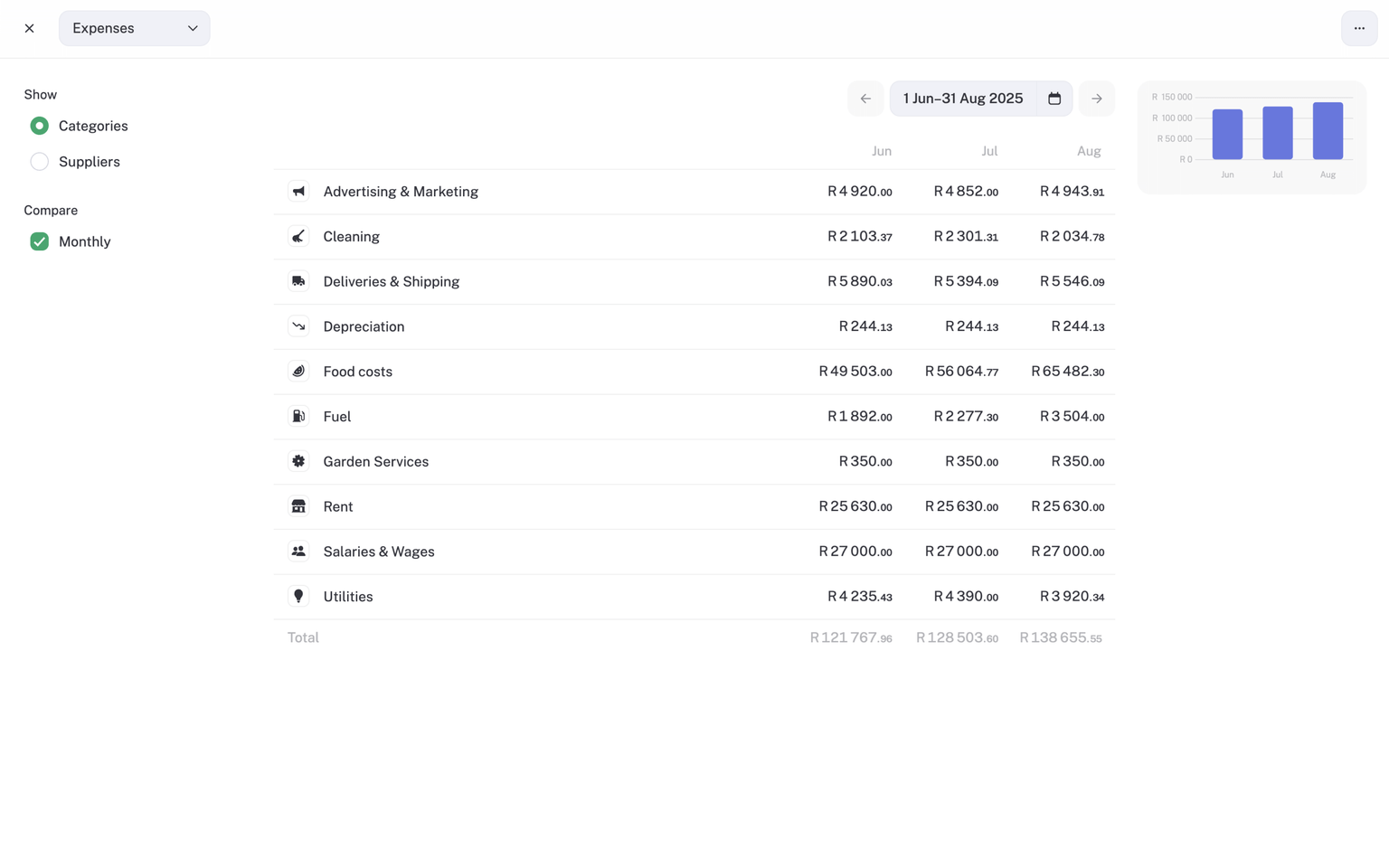1389x868 pixels.
Task: Click the megaphone icon for Advertising & Marketing
Action: (298, 192)
